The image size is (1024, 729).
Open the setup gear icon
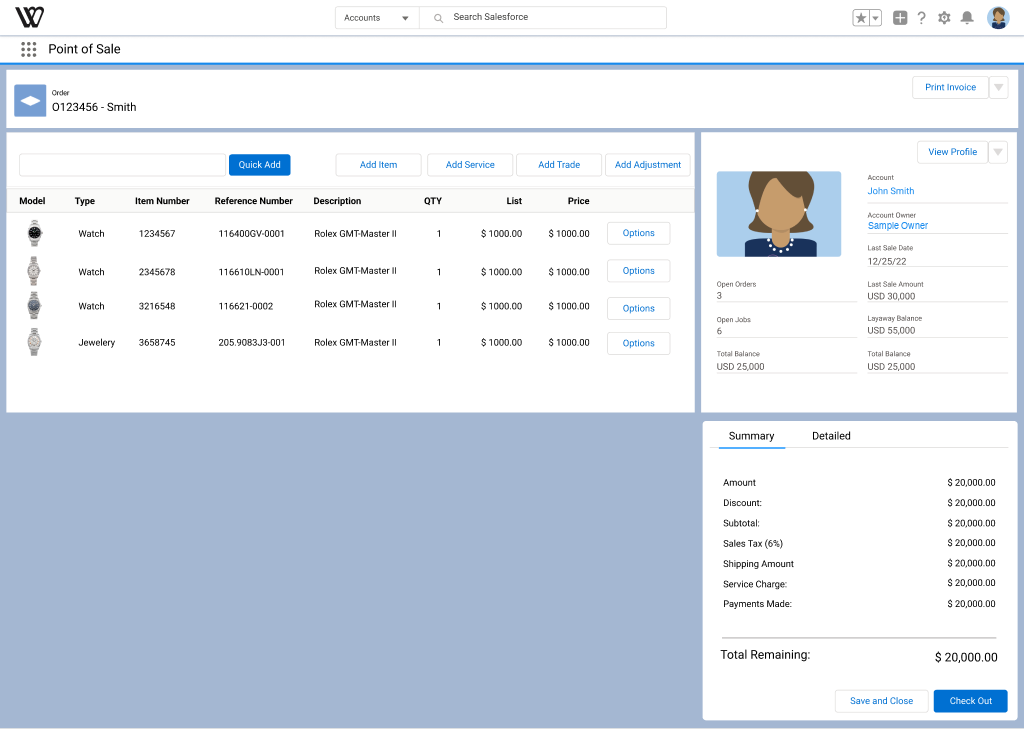coord(944,18)
